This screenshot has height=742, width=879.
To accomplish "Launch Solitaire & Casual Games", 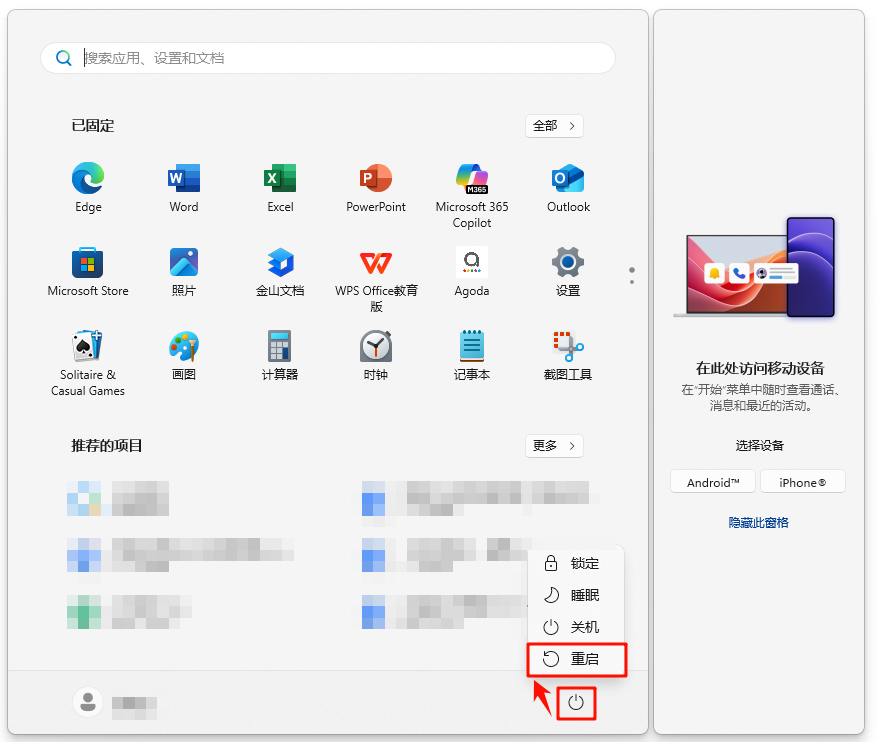I will point(88,348).
